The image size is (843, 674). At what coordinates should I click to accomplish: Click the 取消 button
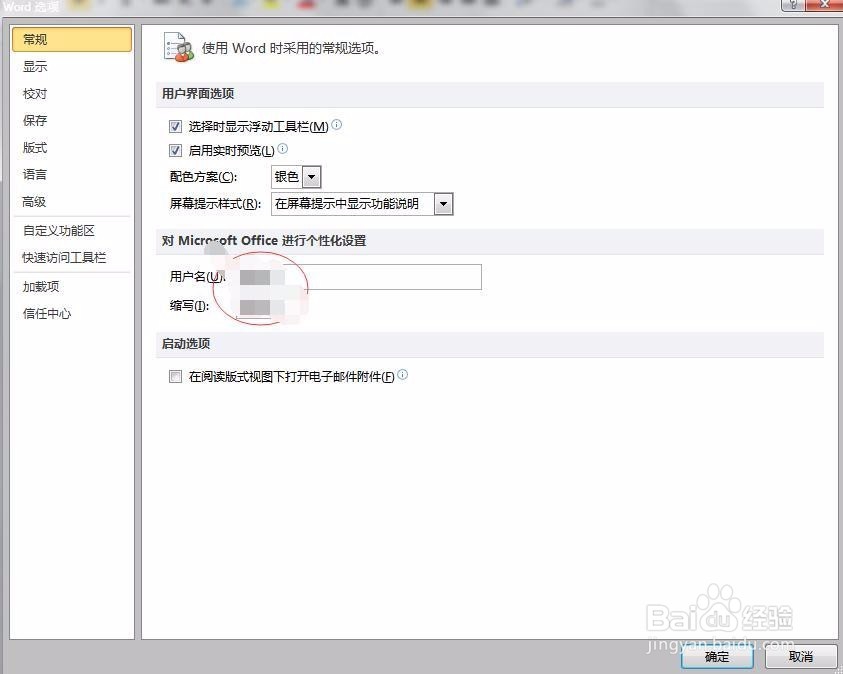click(800, 657)
